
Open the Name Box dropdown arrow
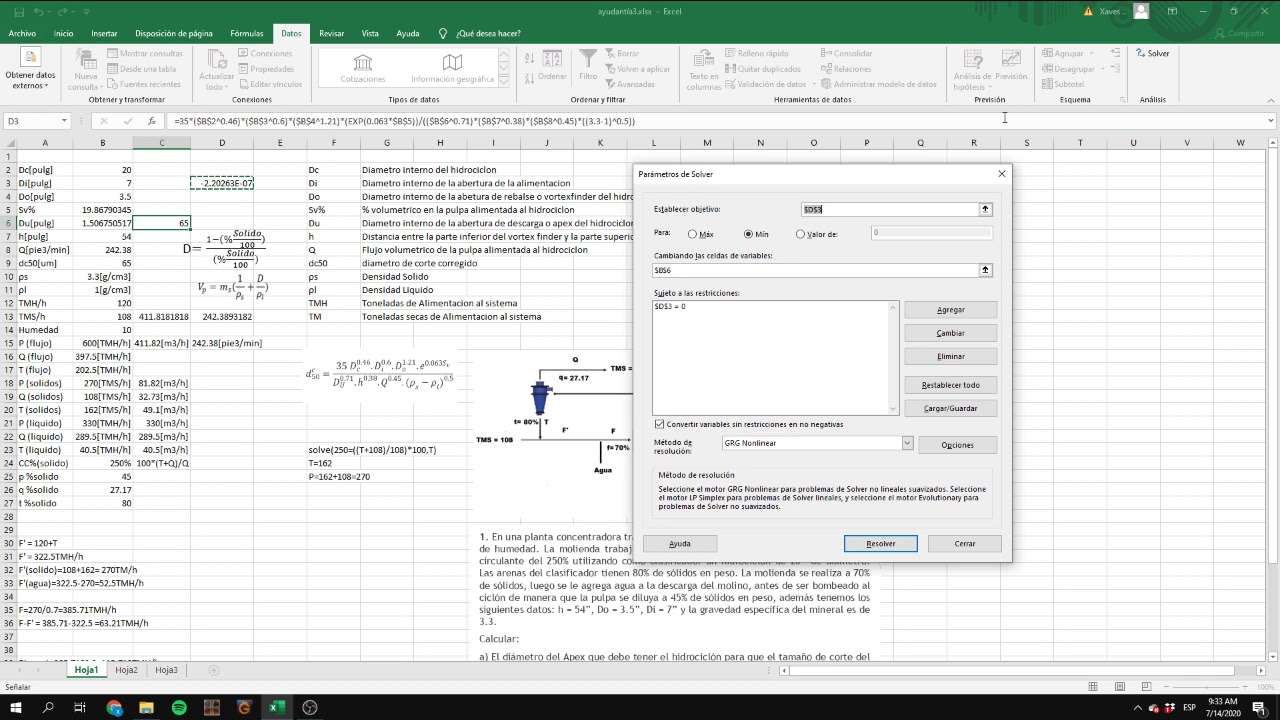(64, 121)
